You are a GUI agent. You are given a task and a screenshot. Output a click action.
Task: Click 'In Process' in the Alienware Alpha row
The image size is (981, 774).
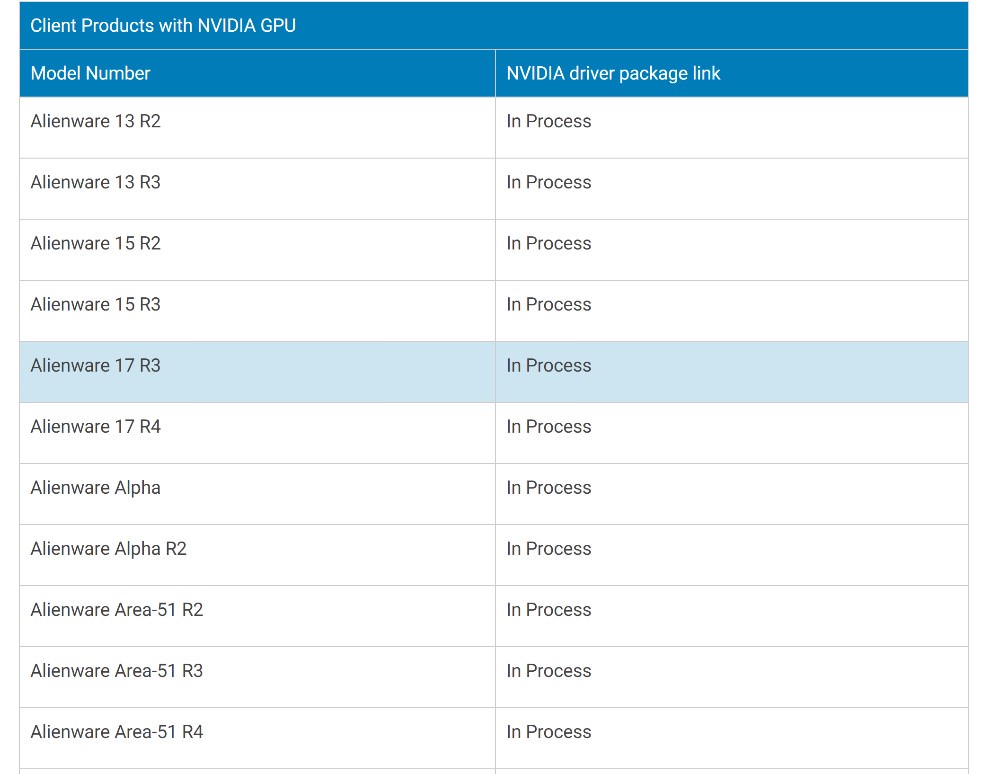pyautogui.click(x=549, y=487)
